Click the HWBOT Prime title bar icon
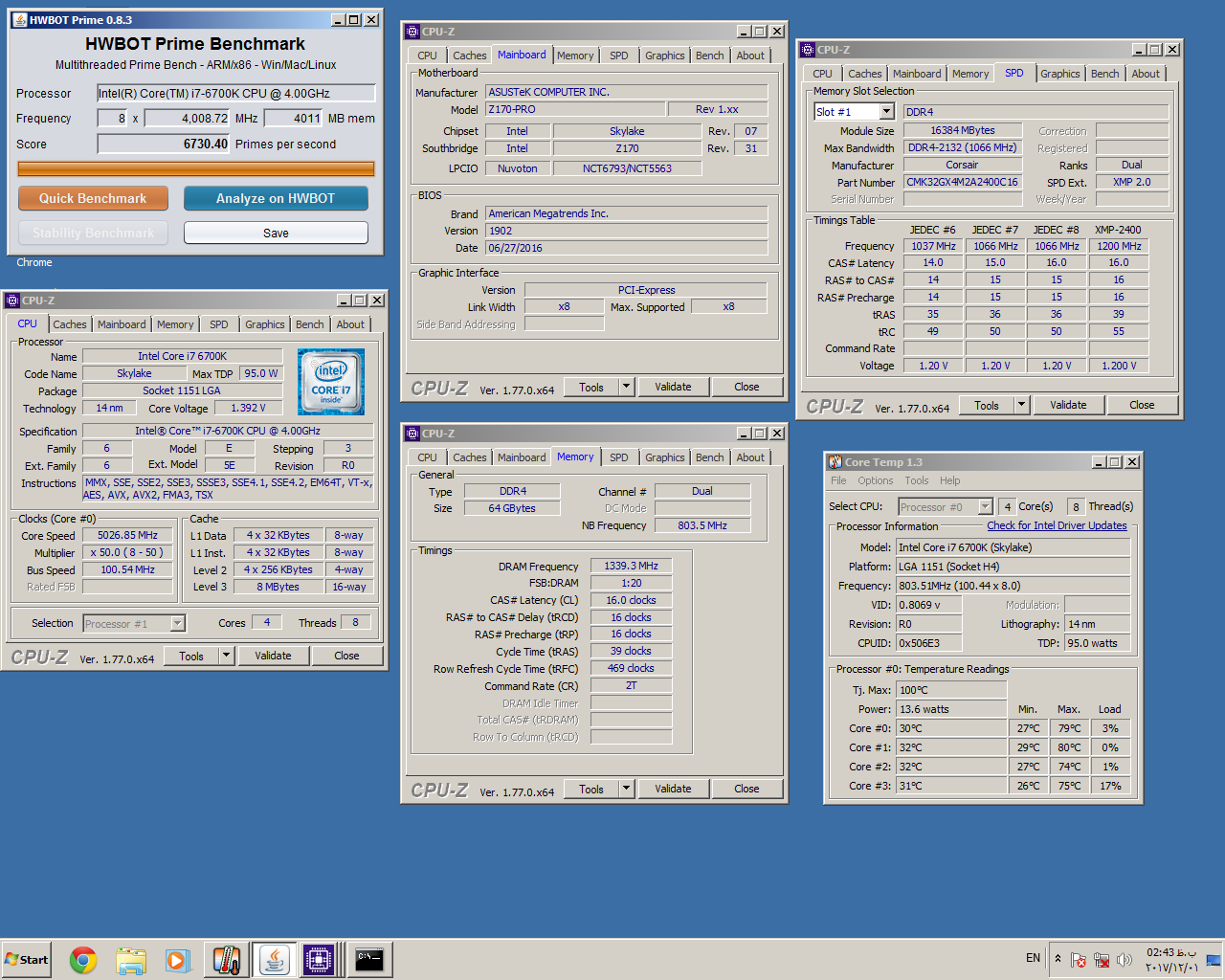This screenshot has width=1225, height=980. [x=19, y=19]
